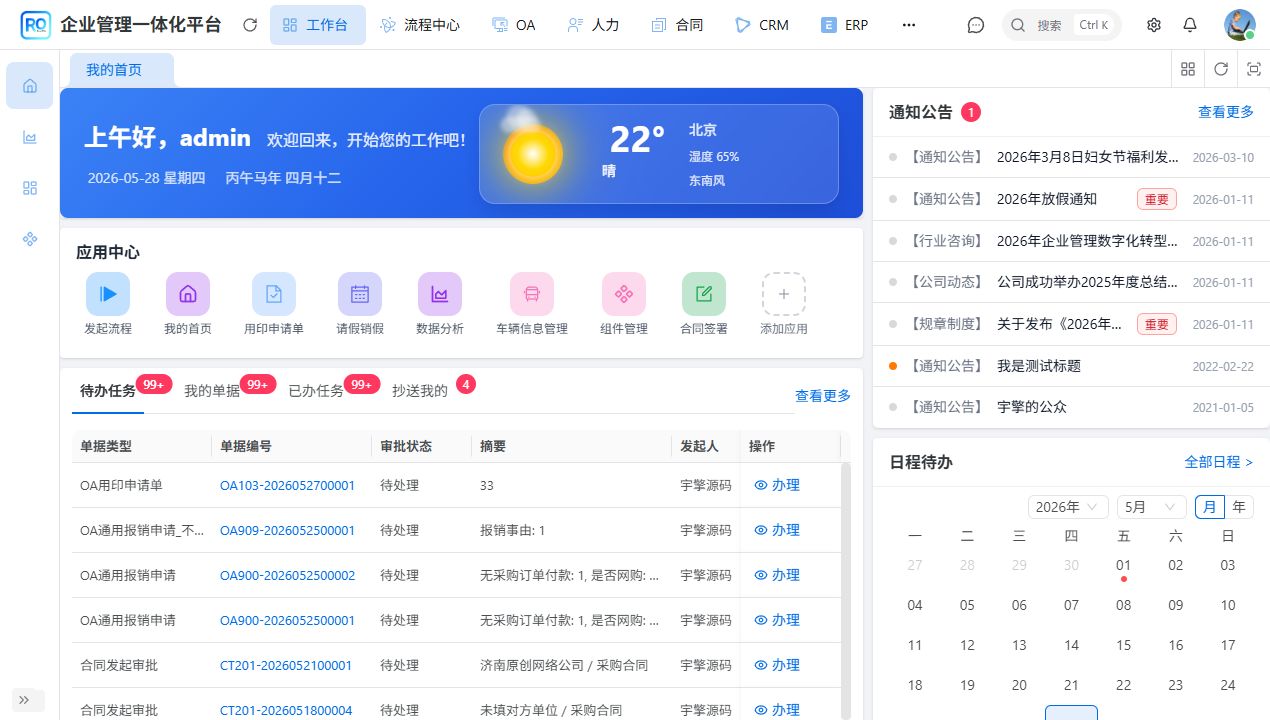This screenshot has height=720, width=1270.
Task: Open the tab grid layout icon
Action: tap(1188, 69)
